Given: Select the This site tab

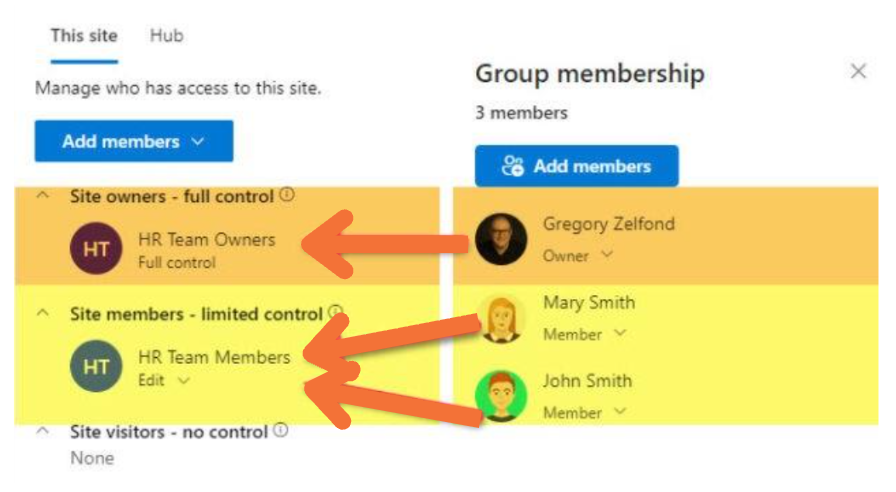Looking at the screenshot, I should [84, 36].
